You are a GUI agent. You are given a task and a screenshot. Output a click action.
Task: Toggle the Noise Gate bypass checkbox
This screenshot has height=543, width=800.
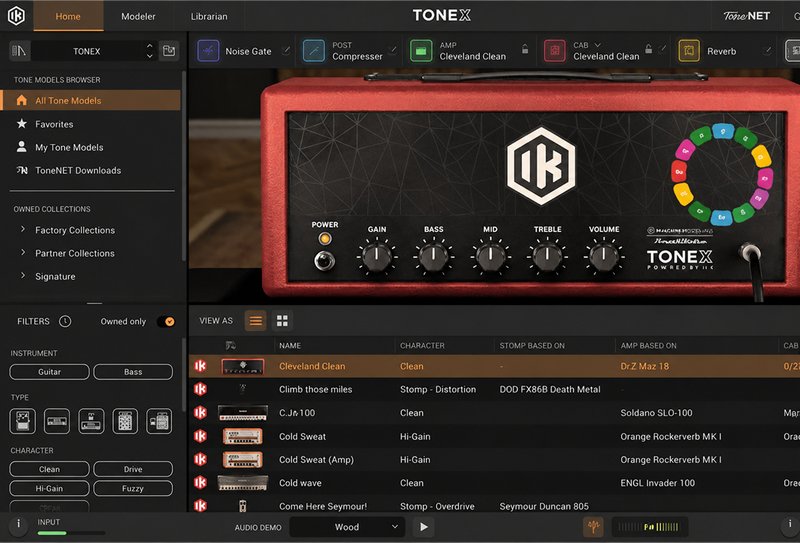pos(286,50)
